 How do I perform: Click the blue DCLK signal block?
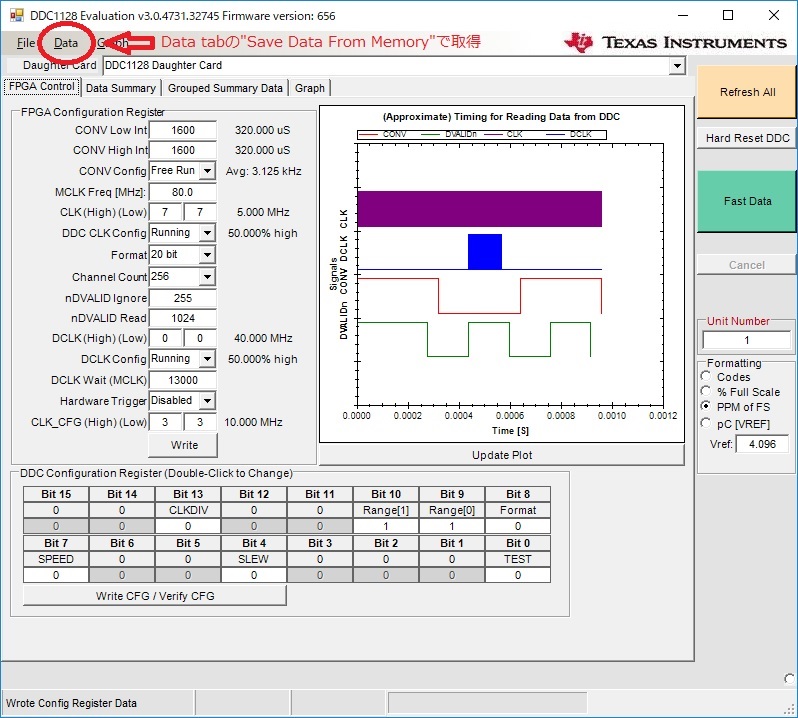point(484,251)
